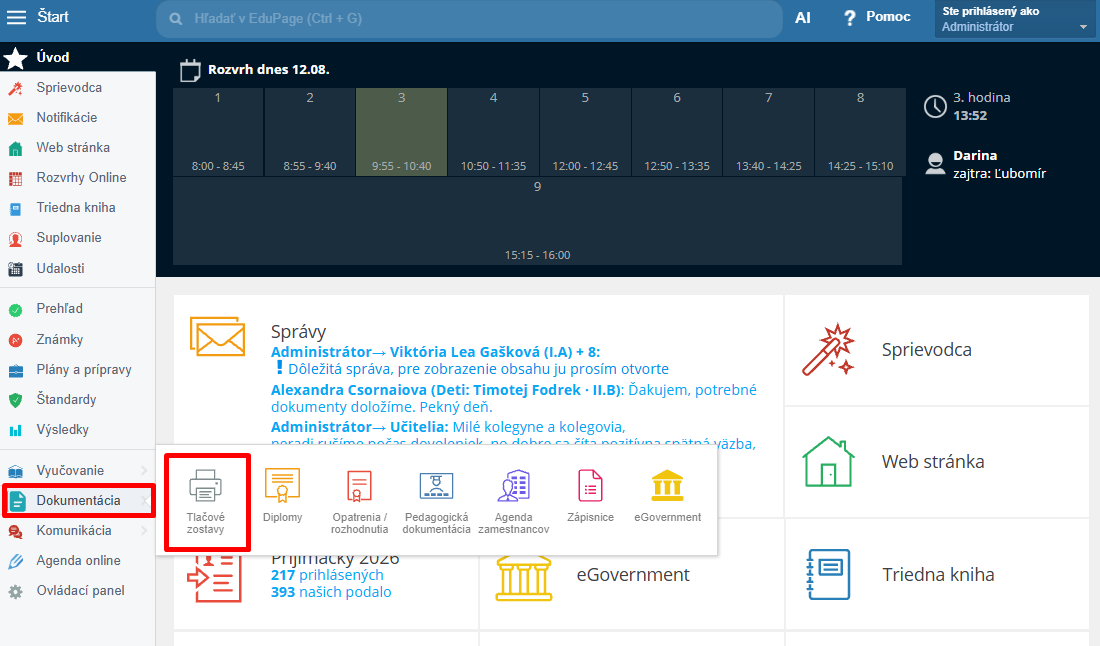Open Opatrenia / rozhodnutia icon
1100x646 pixels.
(x=359, y=485)
